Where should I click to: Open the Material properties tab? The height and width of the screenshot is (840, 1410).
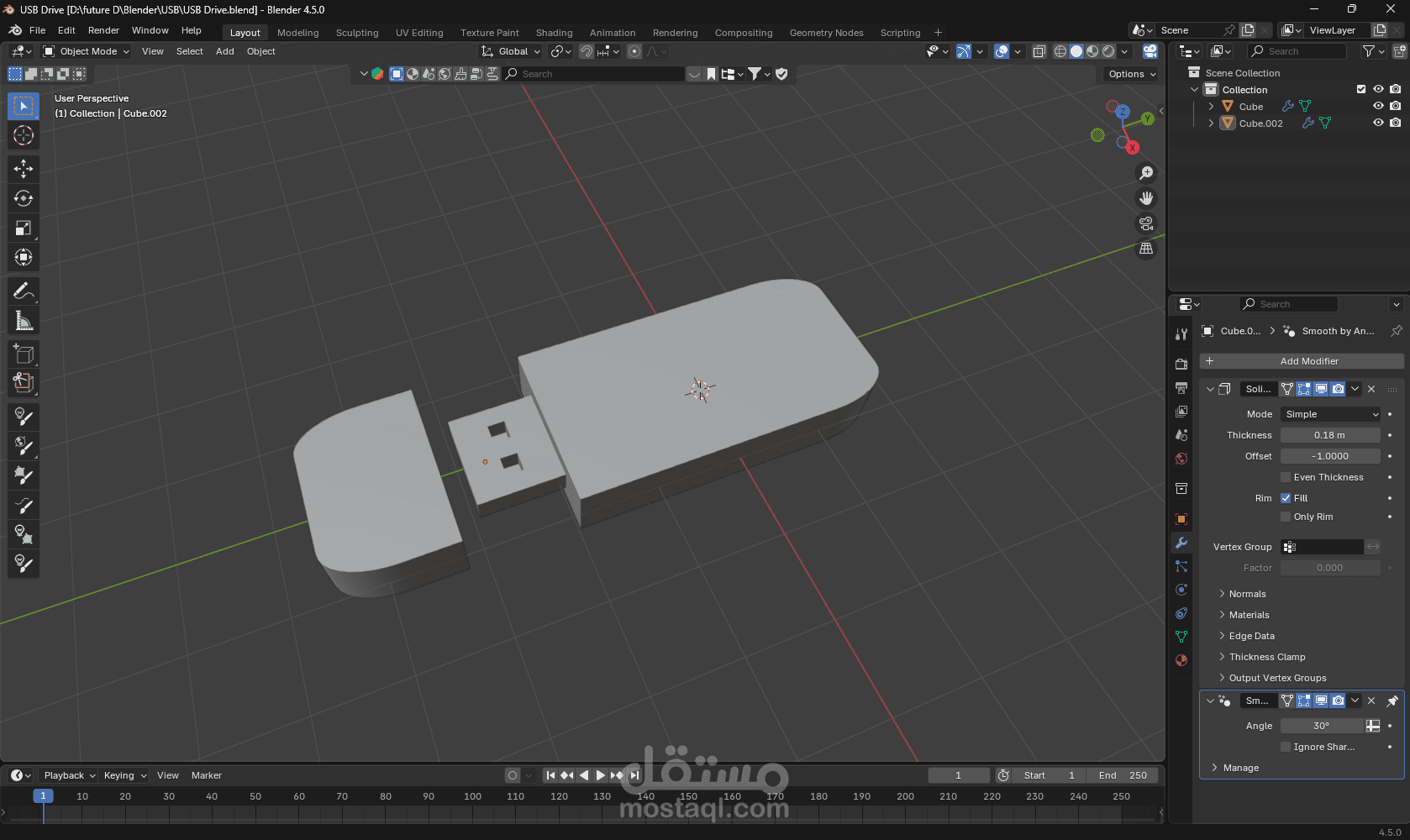1181,660
